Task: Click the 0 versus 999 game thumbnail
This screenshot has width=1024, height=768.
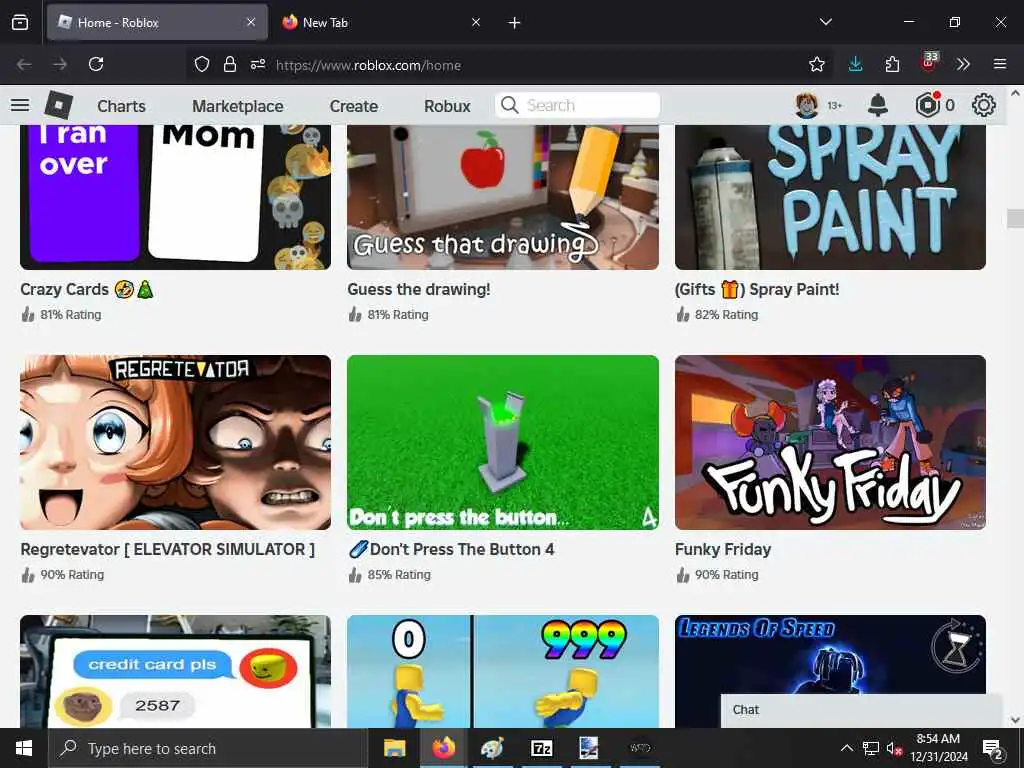Action: (x=503, y=671)
